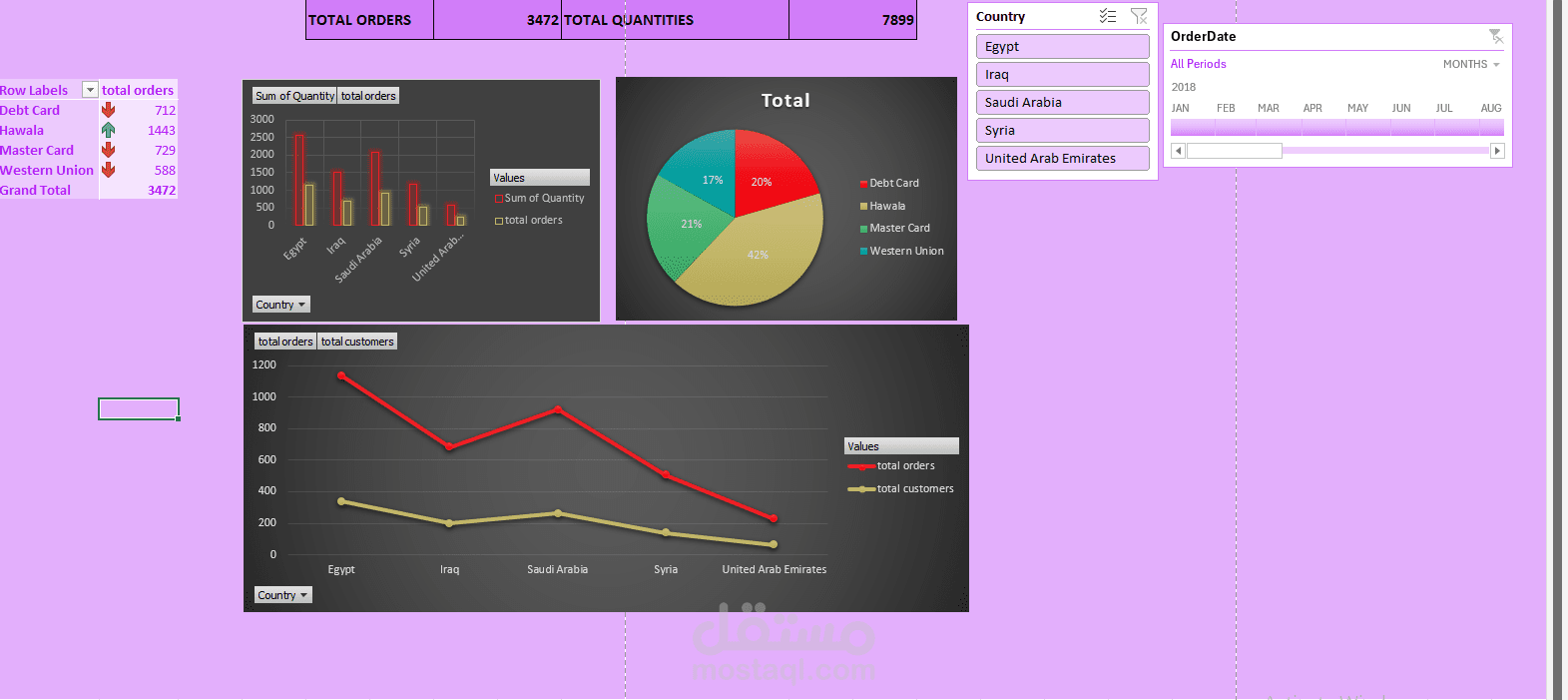The width and height of the screenshot is (1568, 700).
Task: Click the total customers field button in line chart
Action: [x=357, y=342]
